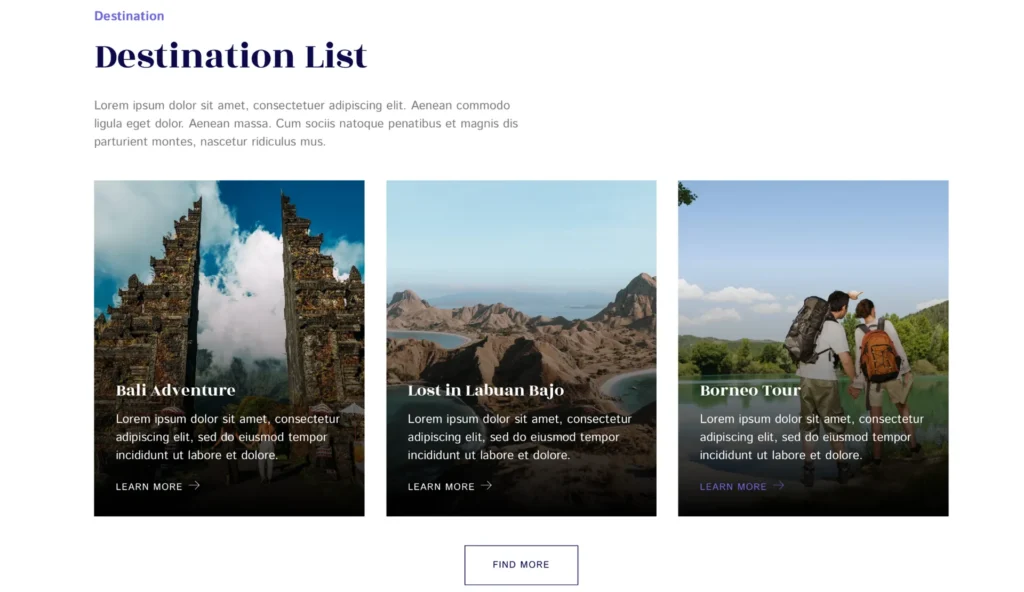Click the purple Destination label above heading
The height and width of the screenshot is (592, 1024).
pos(129,16)
